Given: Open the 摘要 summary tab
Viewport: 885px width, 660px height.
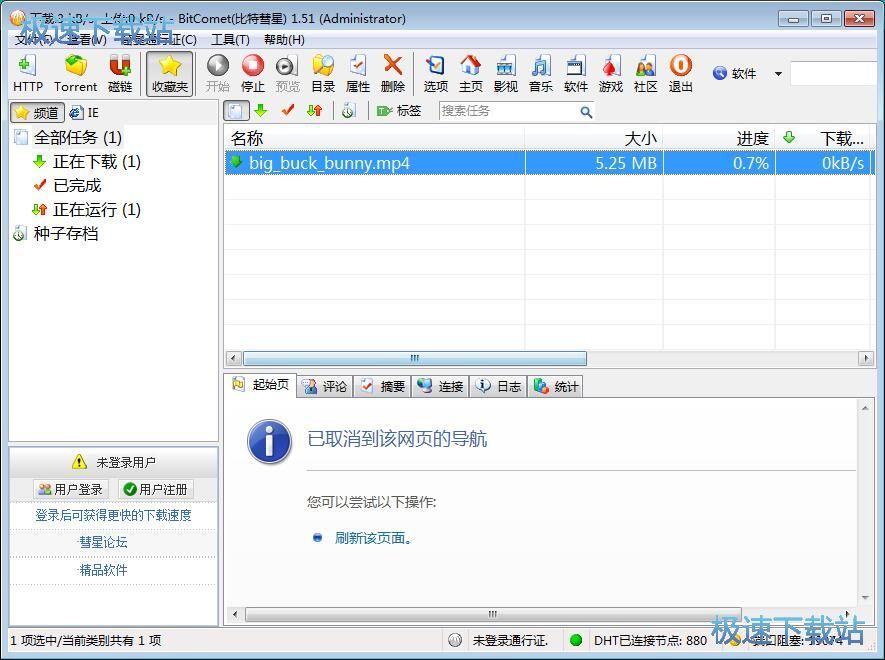Looking at the screenshot, I should 383,386.
